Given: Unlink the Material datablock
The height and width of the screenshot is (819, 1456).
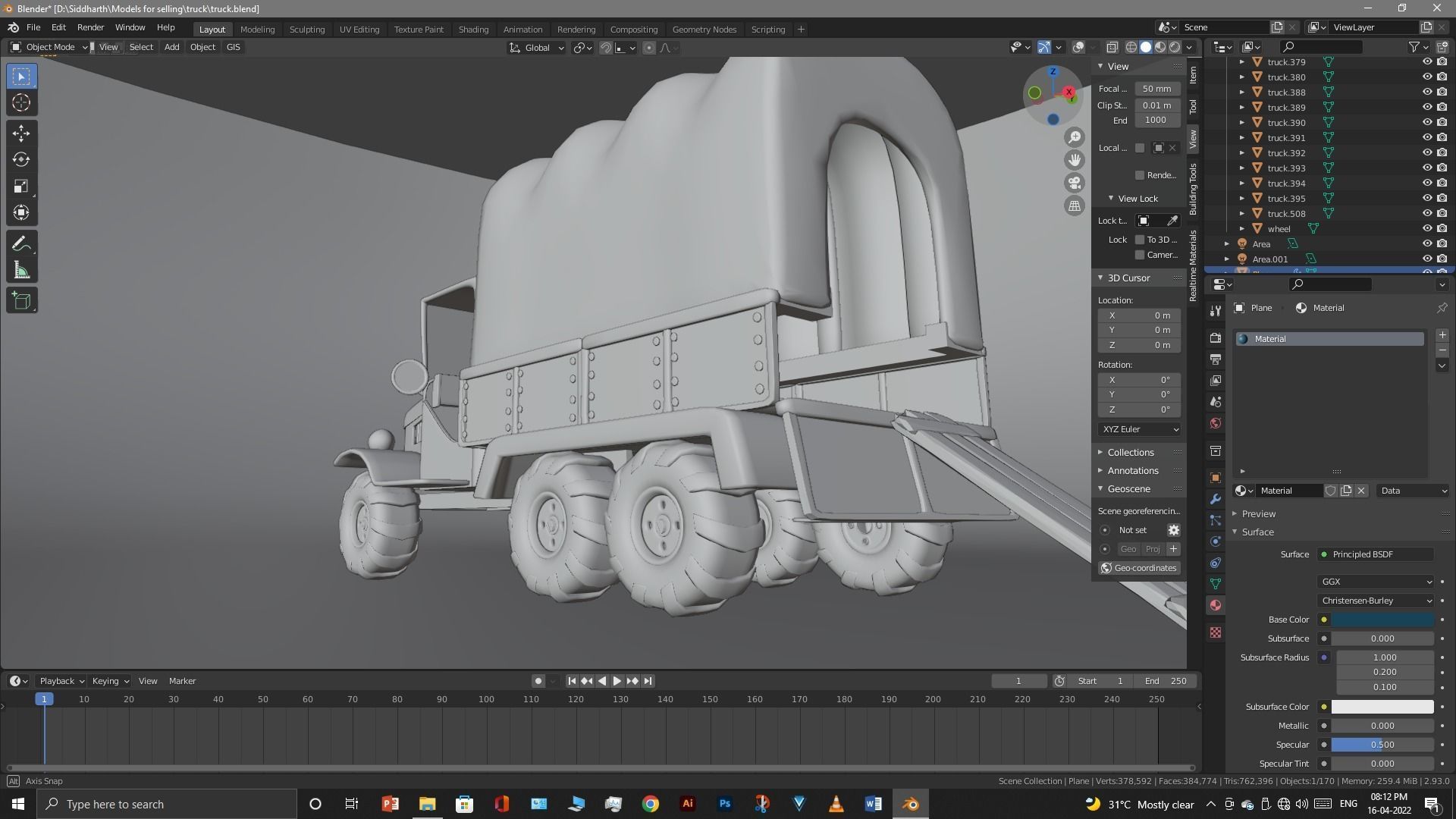Looking at the screenshot, I should coord(1361,491).
